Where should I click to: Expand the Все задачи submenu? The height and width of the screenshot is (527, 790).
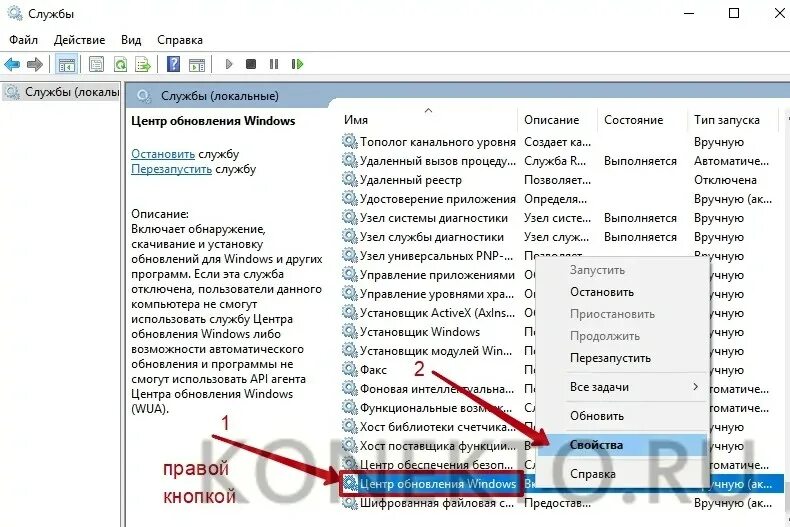[x=623, y=387]
